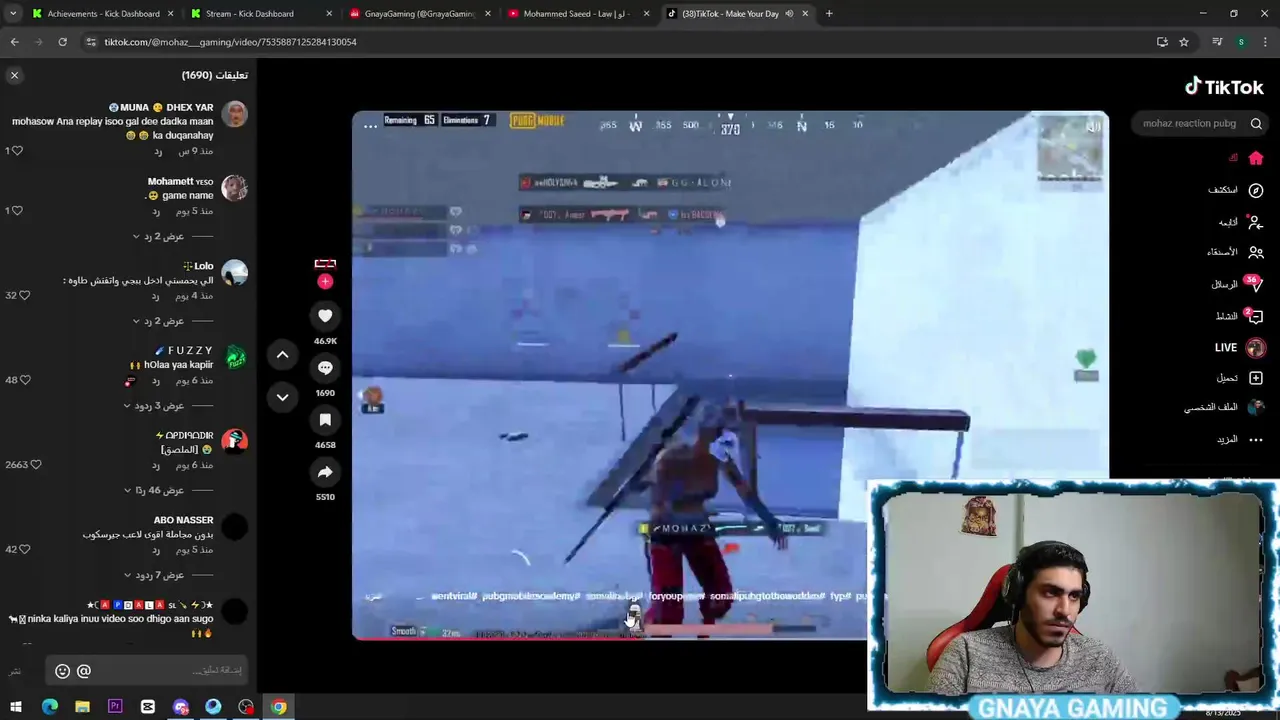Open the Chrome profile S avatar

(x=1241, y=42)
